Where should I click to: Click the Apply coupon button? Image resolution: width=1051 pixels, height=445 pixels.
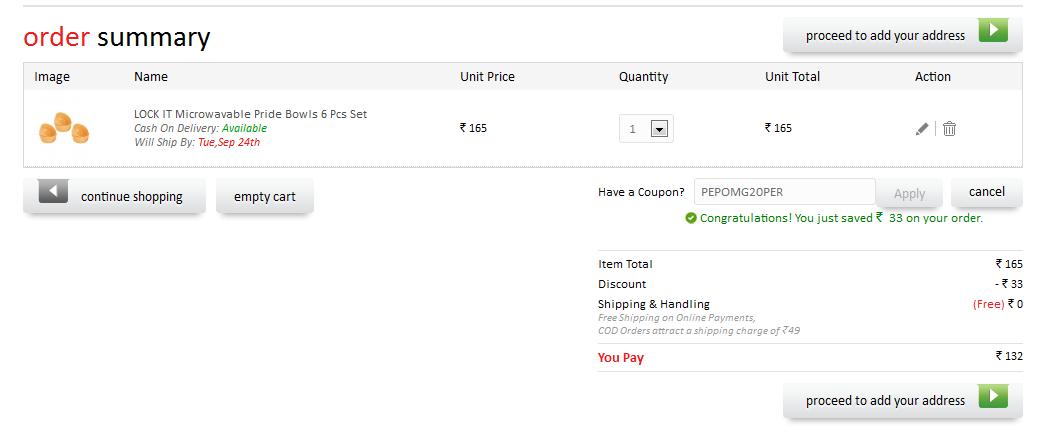910,193
